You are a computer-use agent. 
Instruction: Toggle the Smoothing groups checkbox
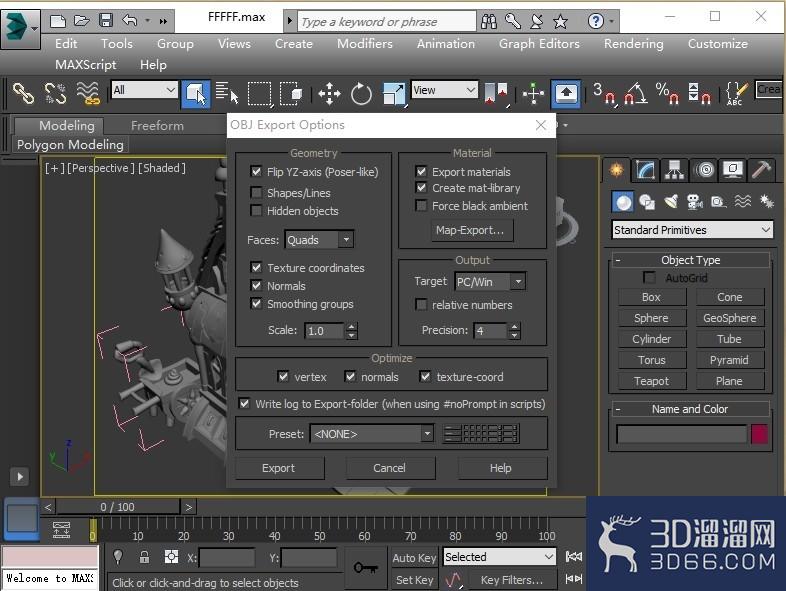[x=256, y=304]
